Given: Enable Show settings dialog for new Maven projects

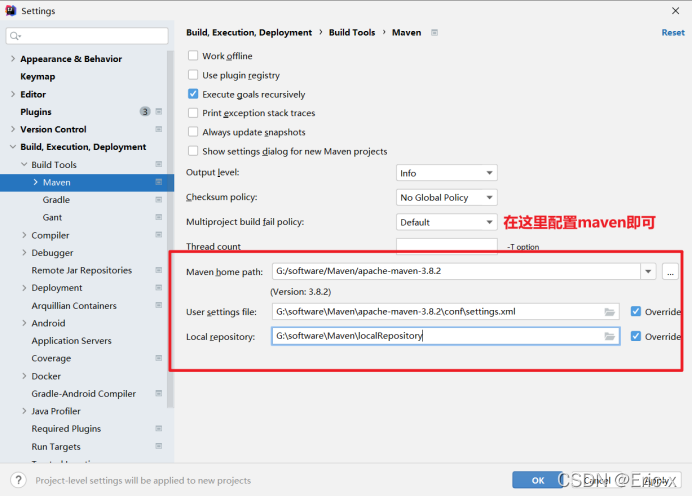Looking at the screenshot, I should (193, 151).
